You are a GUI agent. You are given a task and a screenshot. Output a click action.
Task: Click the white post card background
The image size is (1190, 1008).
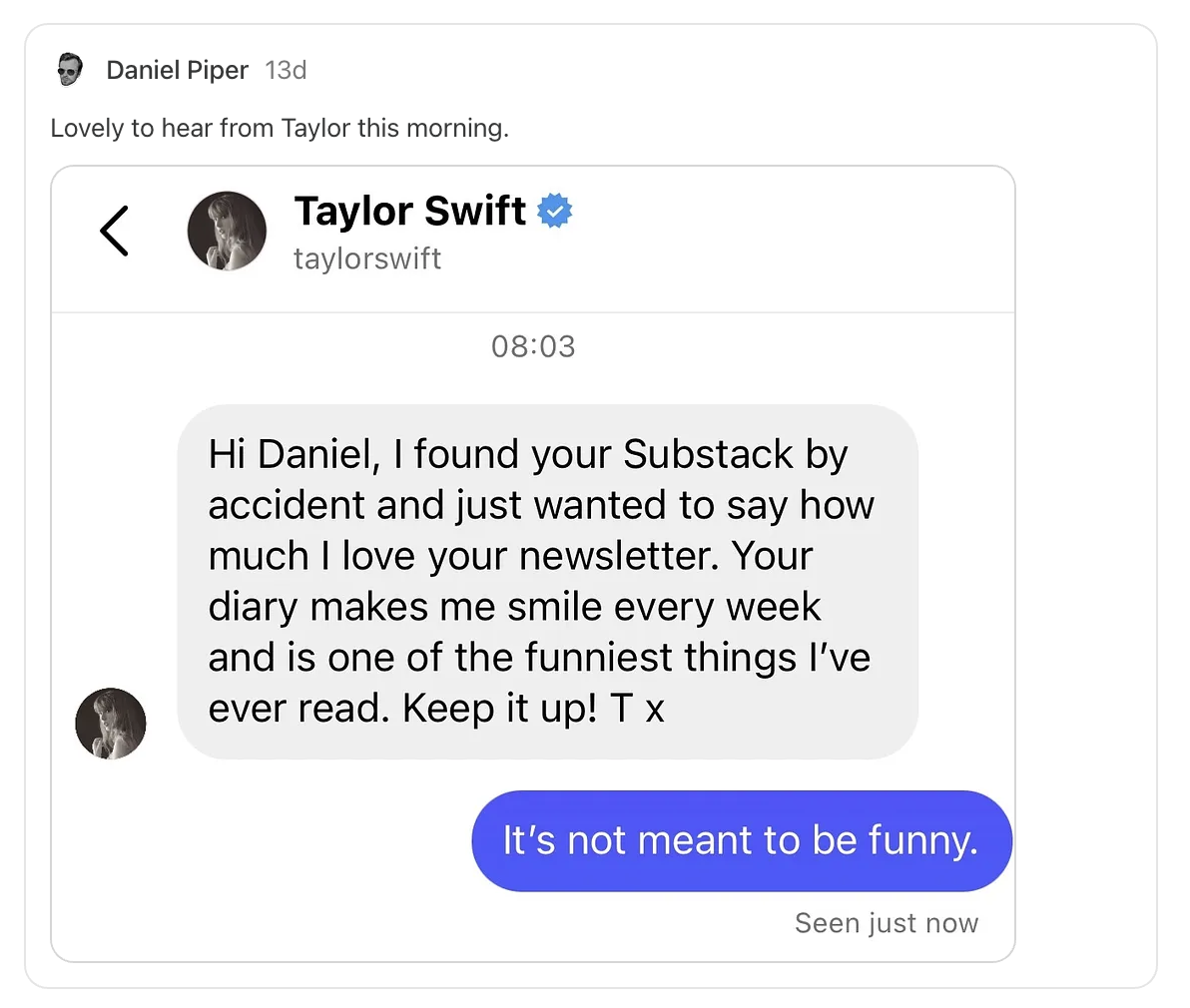pos(1088,499)
